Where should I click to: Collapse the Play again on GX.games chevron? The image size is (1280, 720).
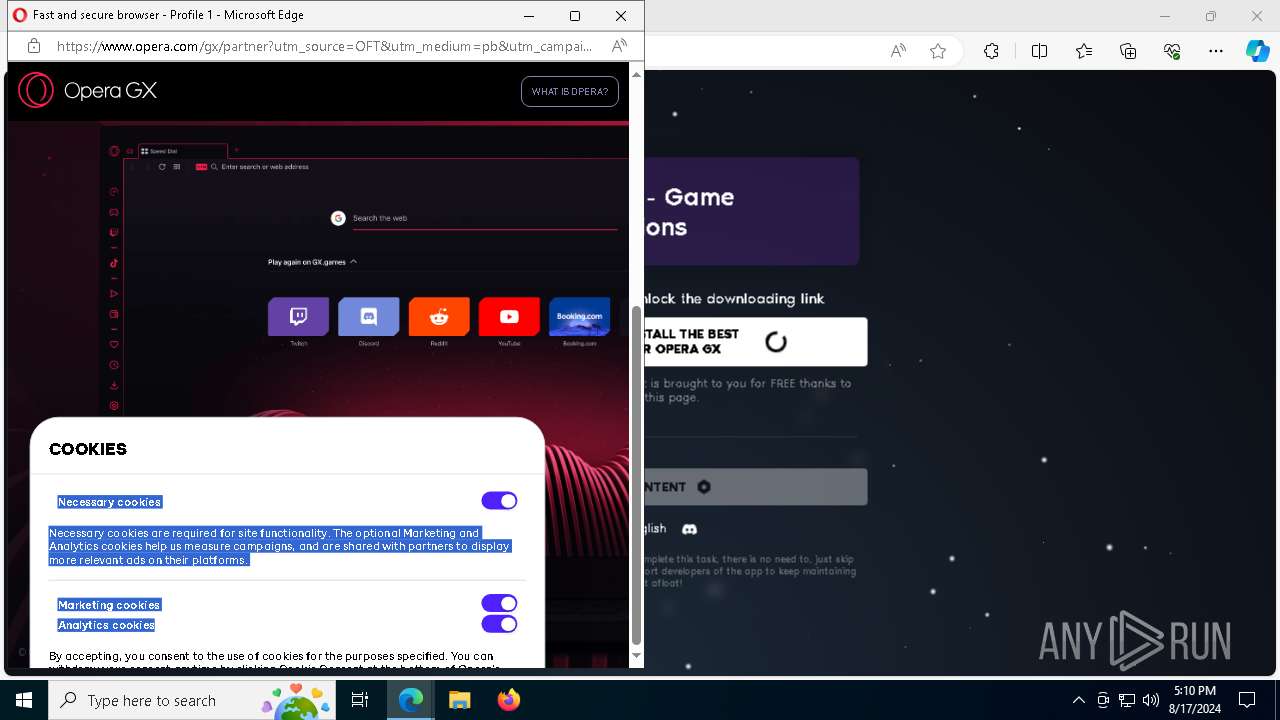pos(353,262)
